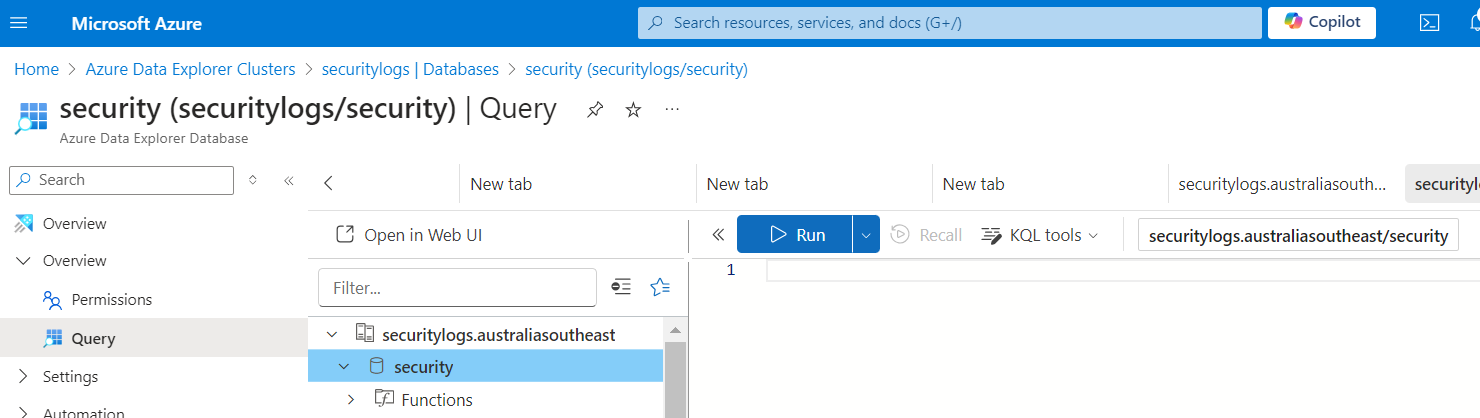Focus the left sidebar Search box
Viewport: 1480px width, 418px height.
[x=121, y=180]
